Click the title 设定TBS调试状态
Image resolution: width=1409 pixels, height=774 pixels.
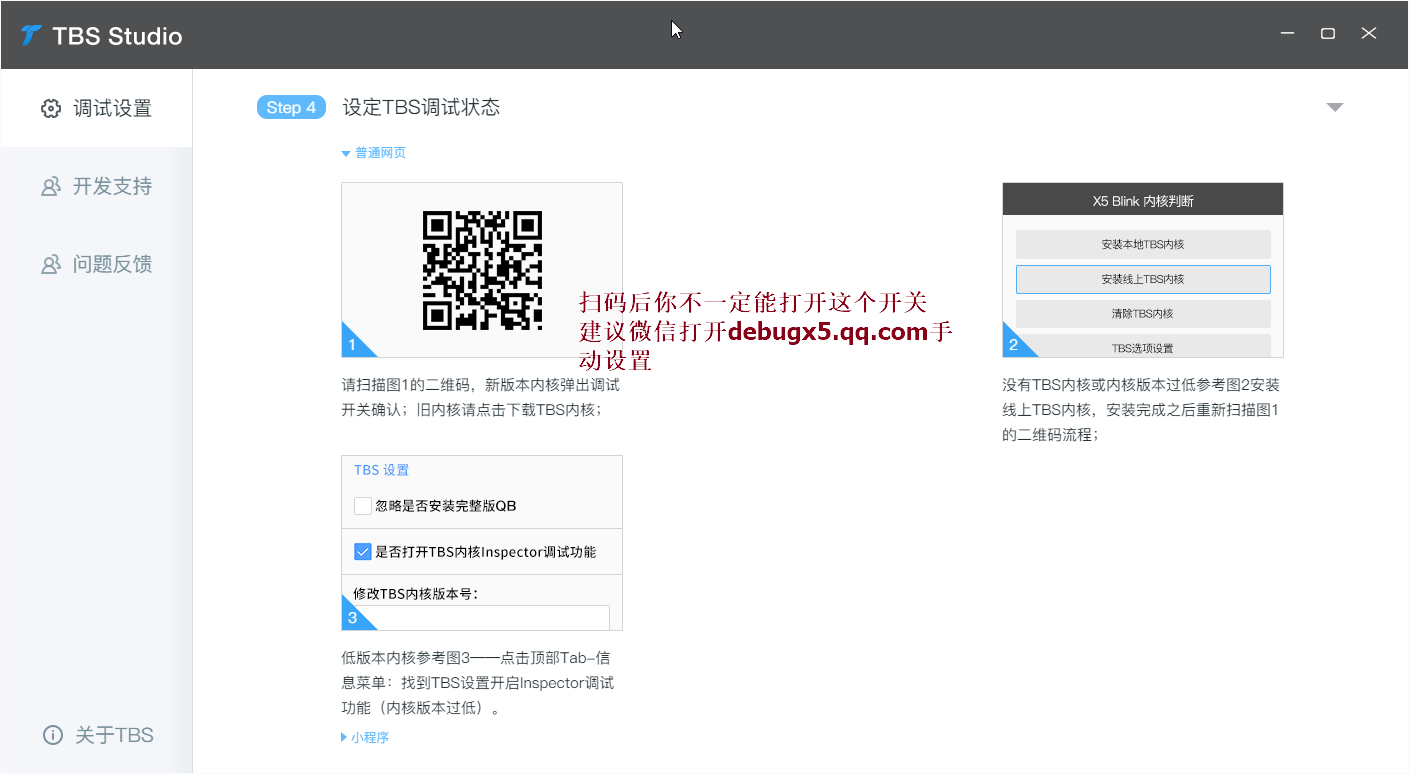point(421,107)
